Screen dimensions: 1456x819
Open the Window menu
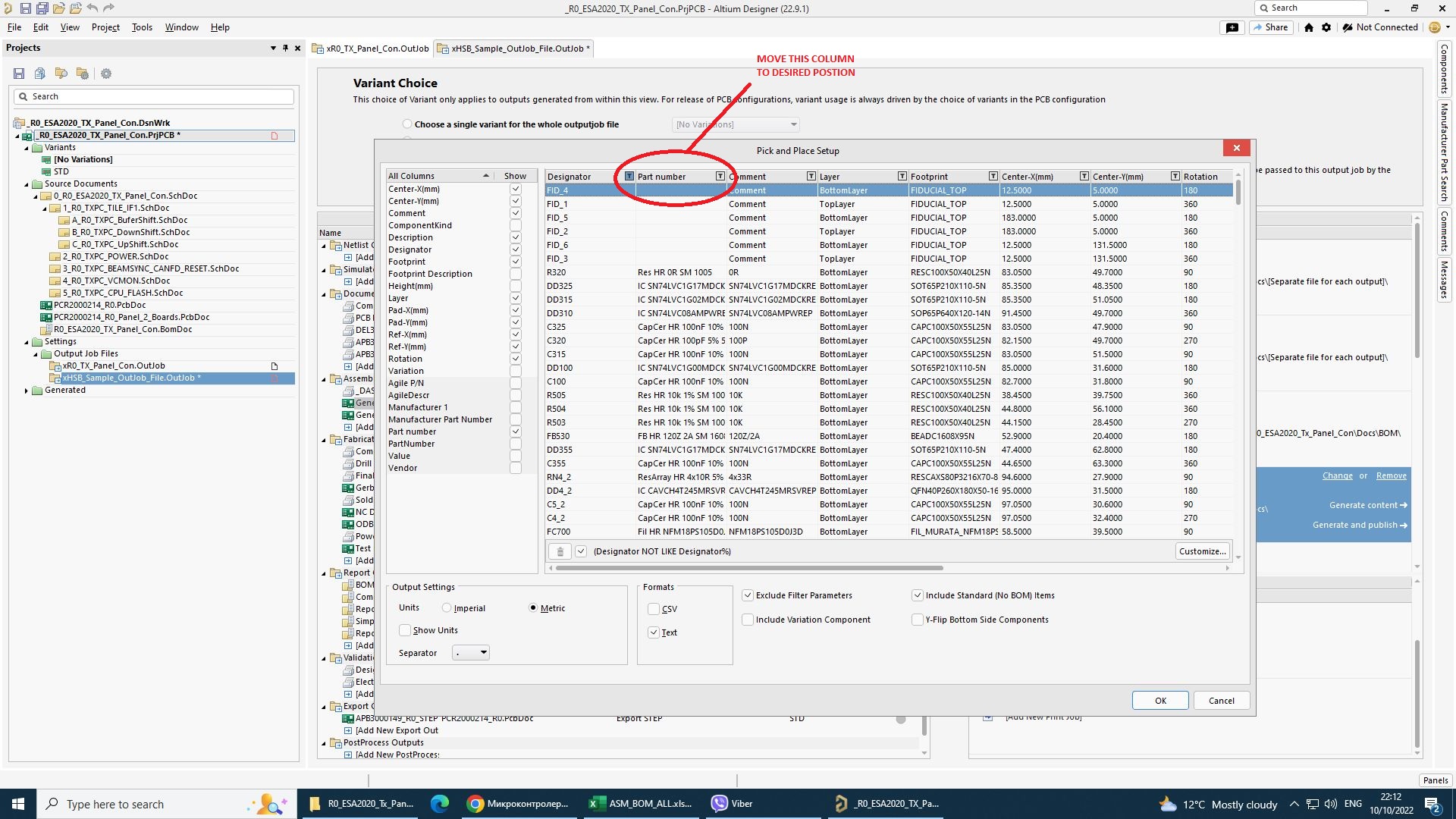point(182,27)
